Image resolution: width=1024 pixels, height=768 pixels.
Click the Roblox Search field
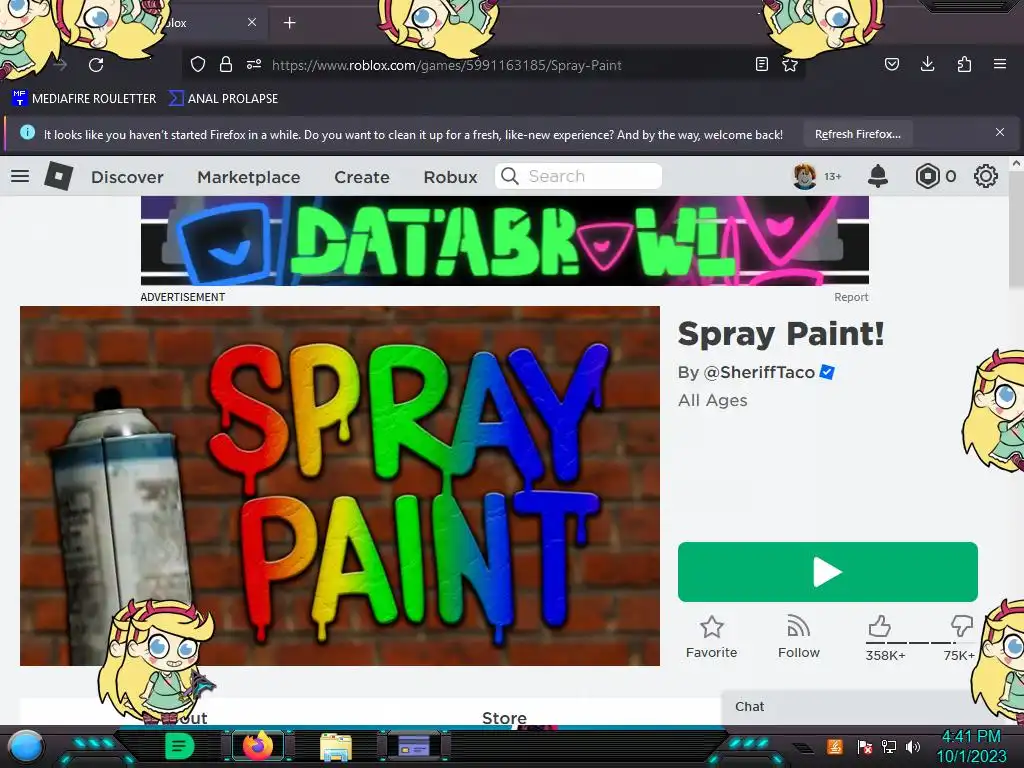[x=579, y=176]
